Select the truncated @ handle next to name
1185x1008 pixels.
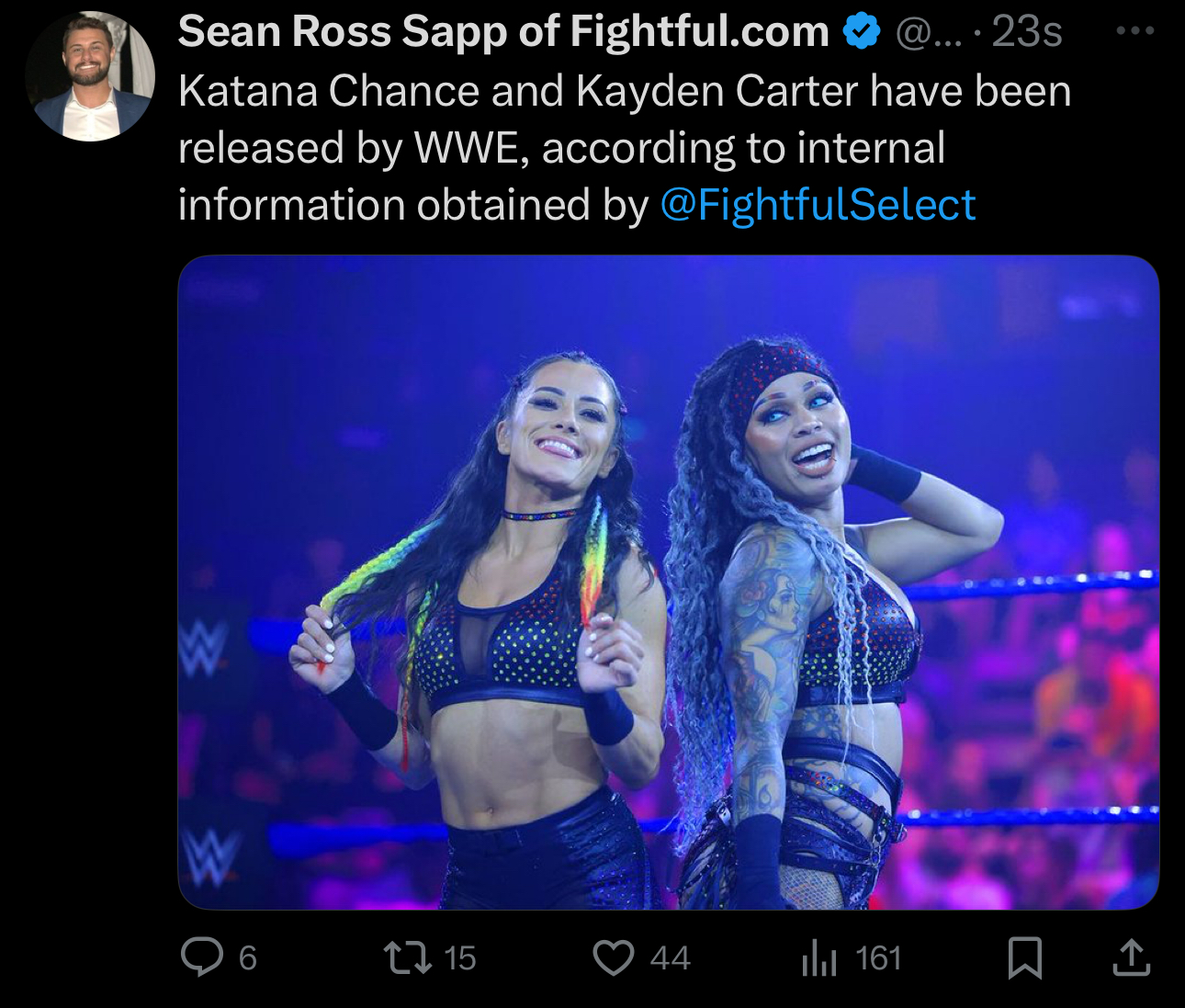click(928, 33)
